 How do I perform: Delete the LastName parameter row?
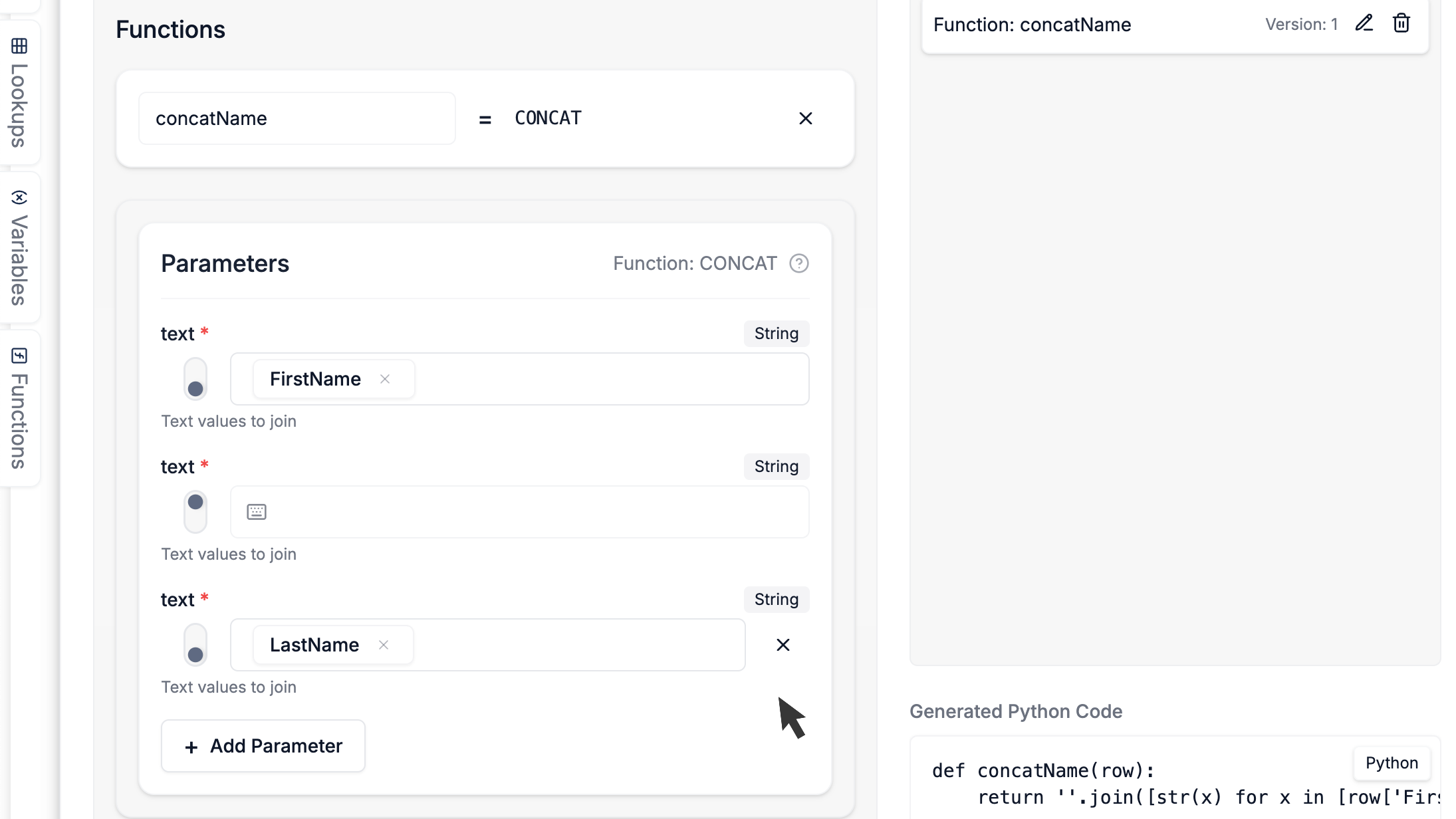(783, 645)
